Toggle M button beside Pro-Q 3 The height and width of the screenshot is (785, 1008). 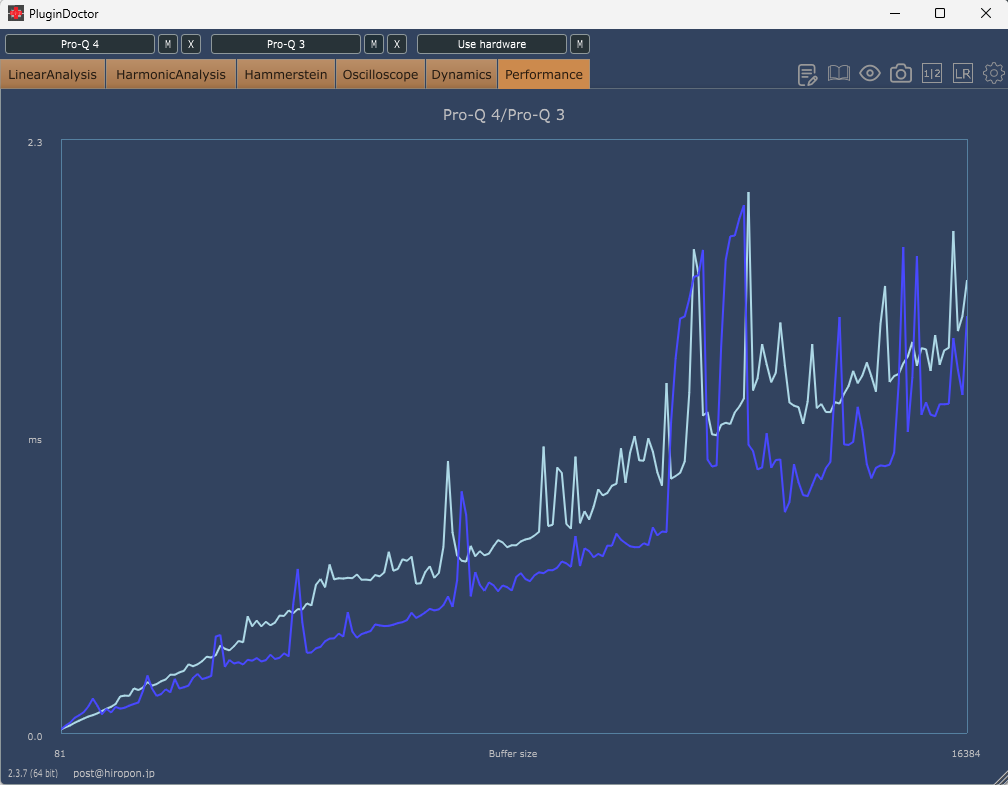(x=374, y=44)
